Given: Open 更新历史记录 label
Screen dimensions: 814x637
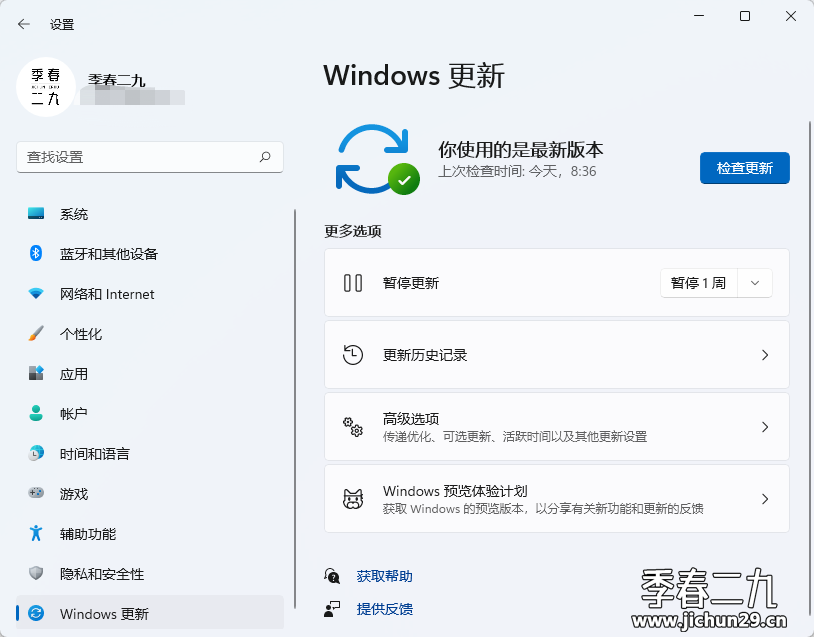Looking at the screenshot, I should click(x=425, y=355).
